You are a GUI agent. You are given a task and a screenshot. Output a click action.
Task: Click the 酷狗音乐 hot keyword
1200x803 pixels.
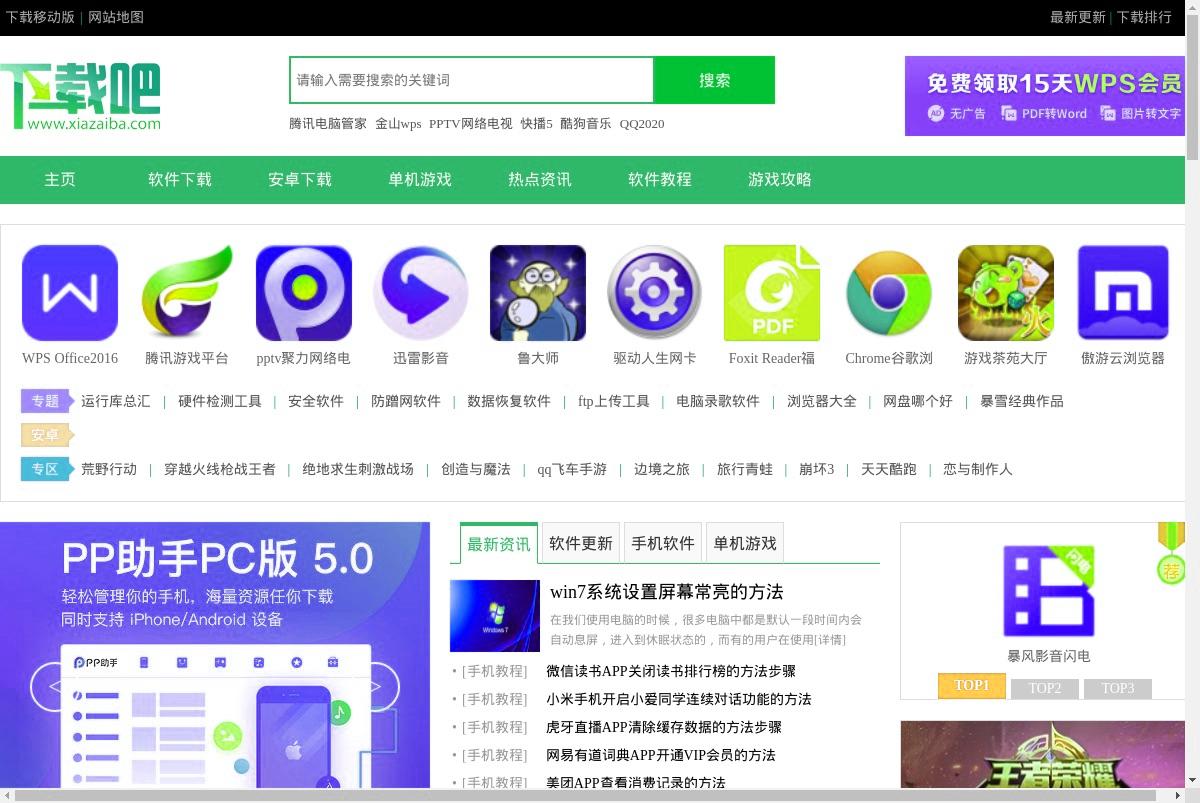coord(585,124)
